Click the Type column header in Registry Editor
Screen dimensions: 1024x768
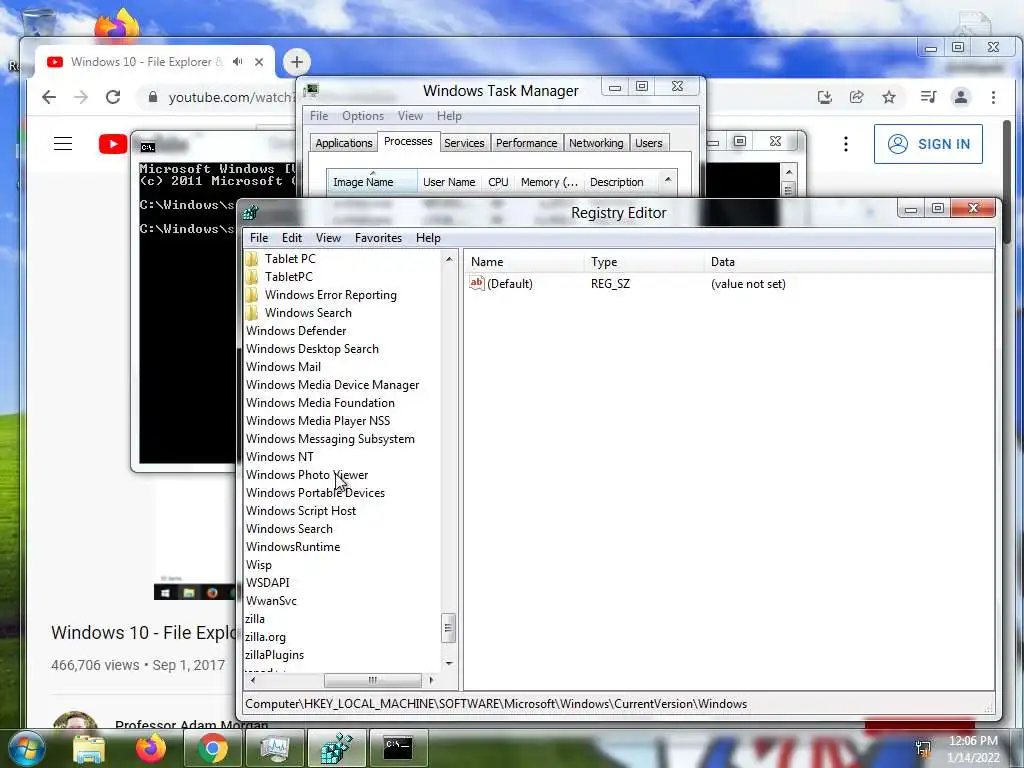(x=645, y=262)
